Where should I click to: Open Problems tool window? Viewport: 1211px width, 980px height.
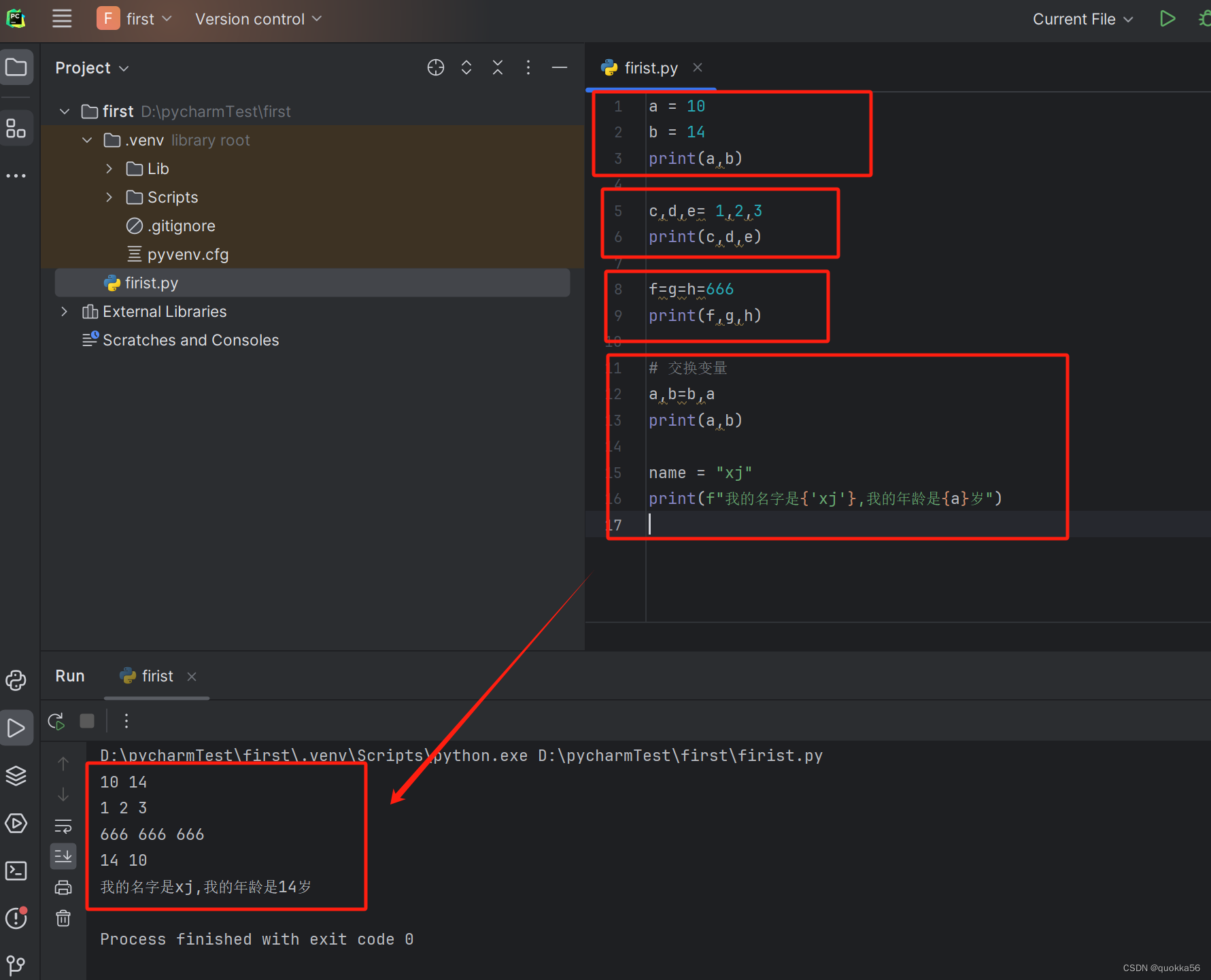coord(16,918)
